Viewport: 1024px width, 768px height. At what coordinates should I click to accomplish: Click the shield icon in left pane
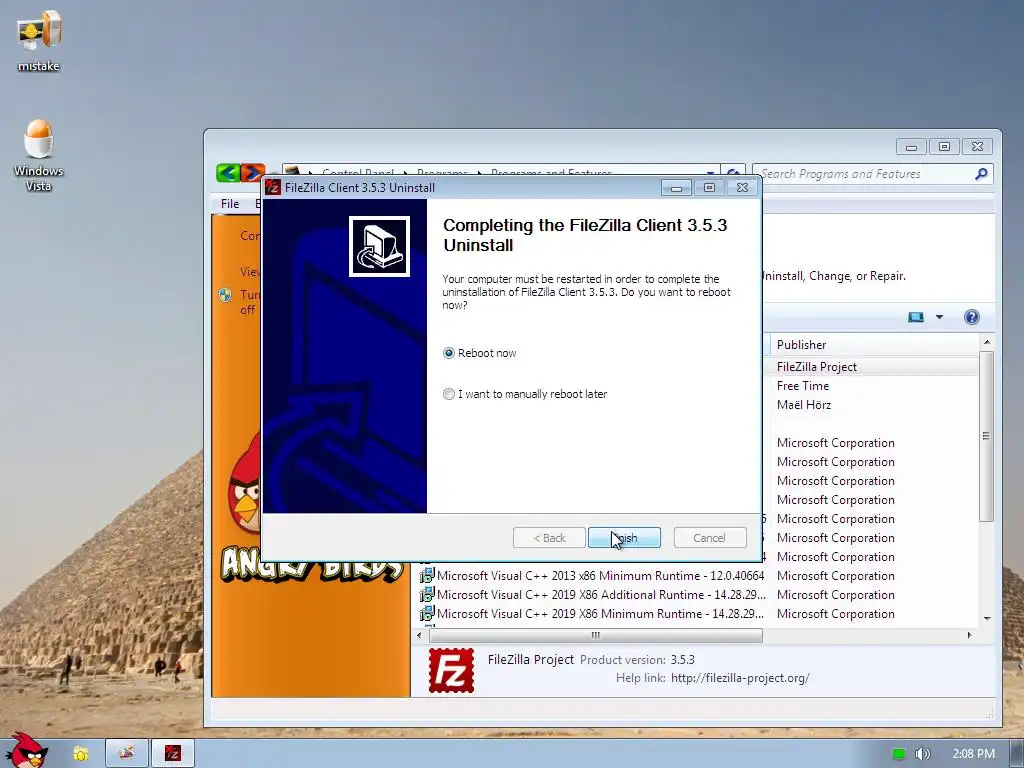225,295
